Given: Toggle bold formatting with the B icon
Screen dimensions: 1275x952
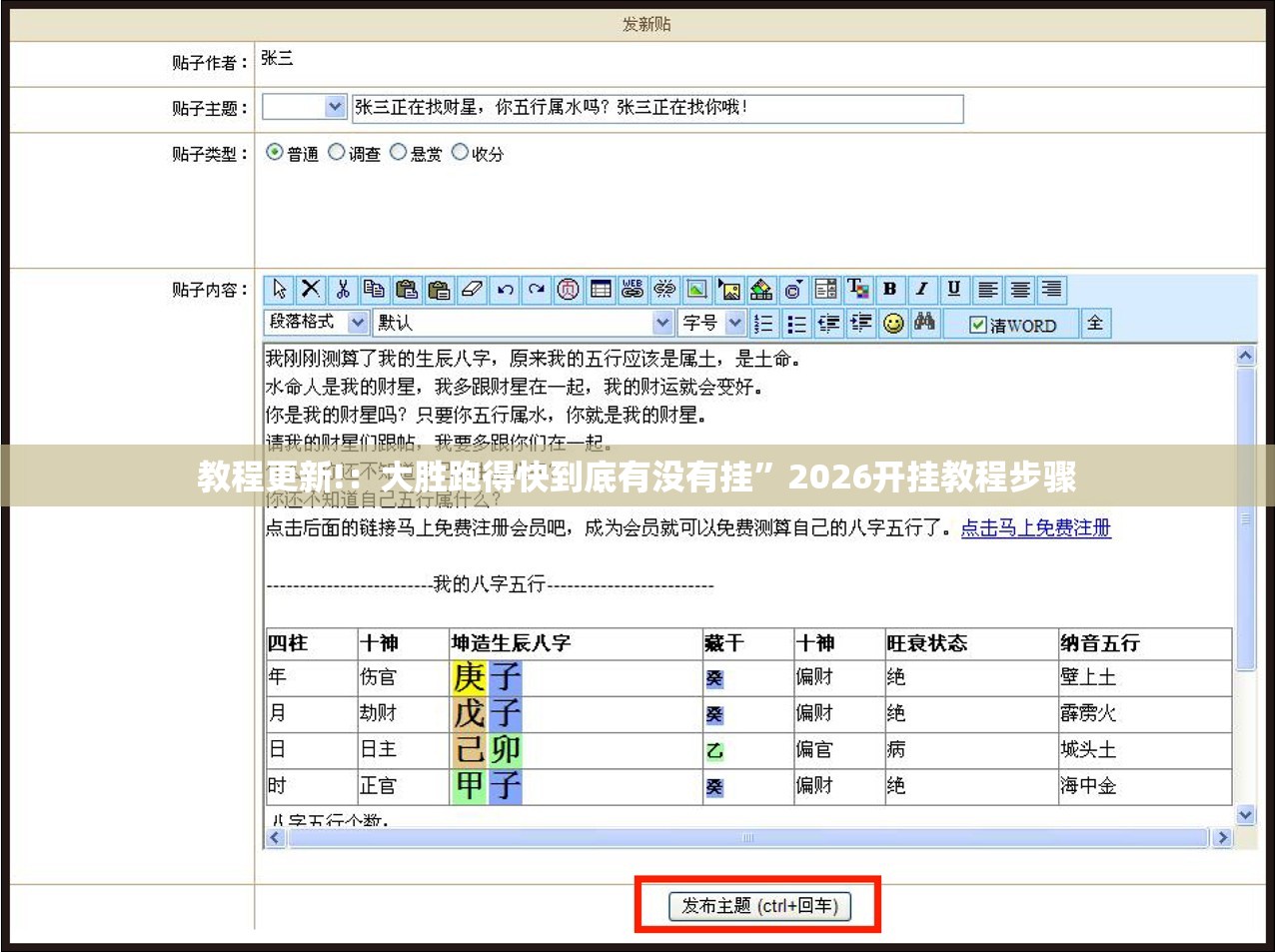Looking at the screenshot, I should point(889,290).
